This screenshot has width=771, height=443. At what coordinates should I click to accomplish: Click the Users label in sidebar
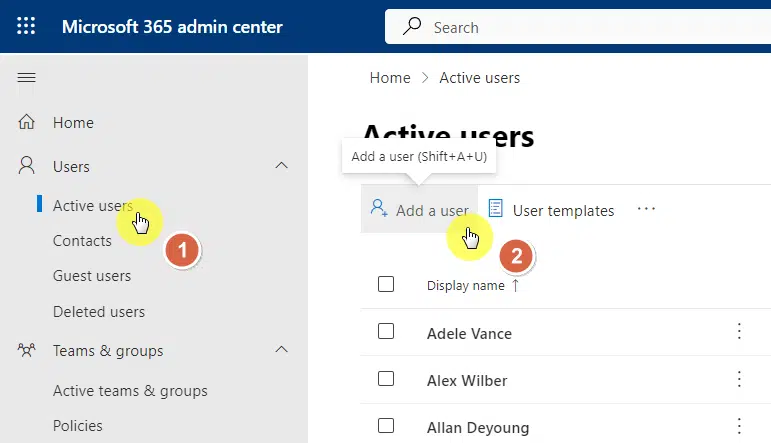71,167
